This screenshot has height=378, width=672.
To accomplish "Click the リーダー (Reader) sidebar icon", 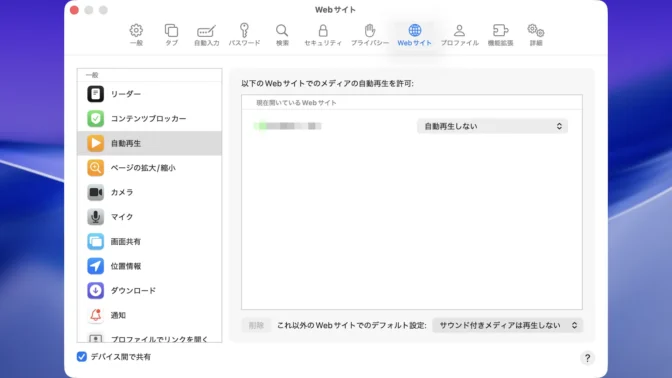I will click(96, 94).
